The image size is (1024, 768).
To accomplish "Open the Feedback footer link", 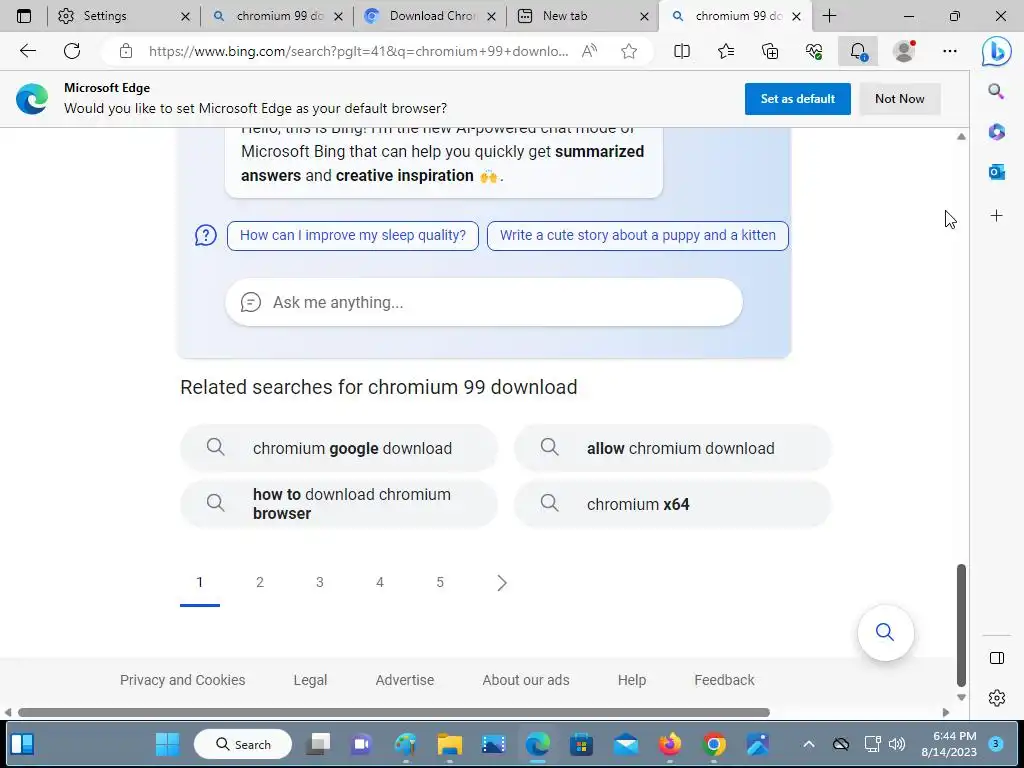I will point(724,680).
